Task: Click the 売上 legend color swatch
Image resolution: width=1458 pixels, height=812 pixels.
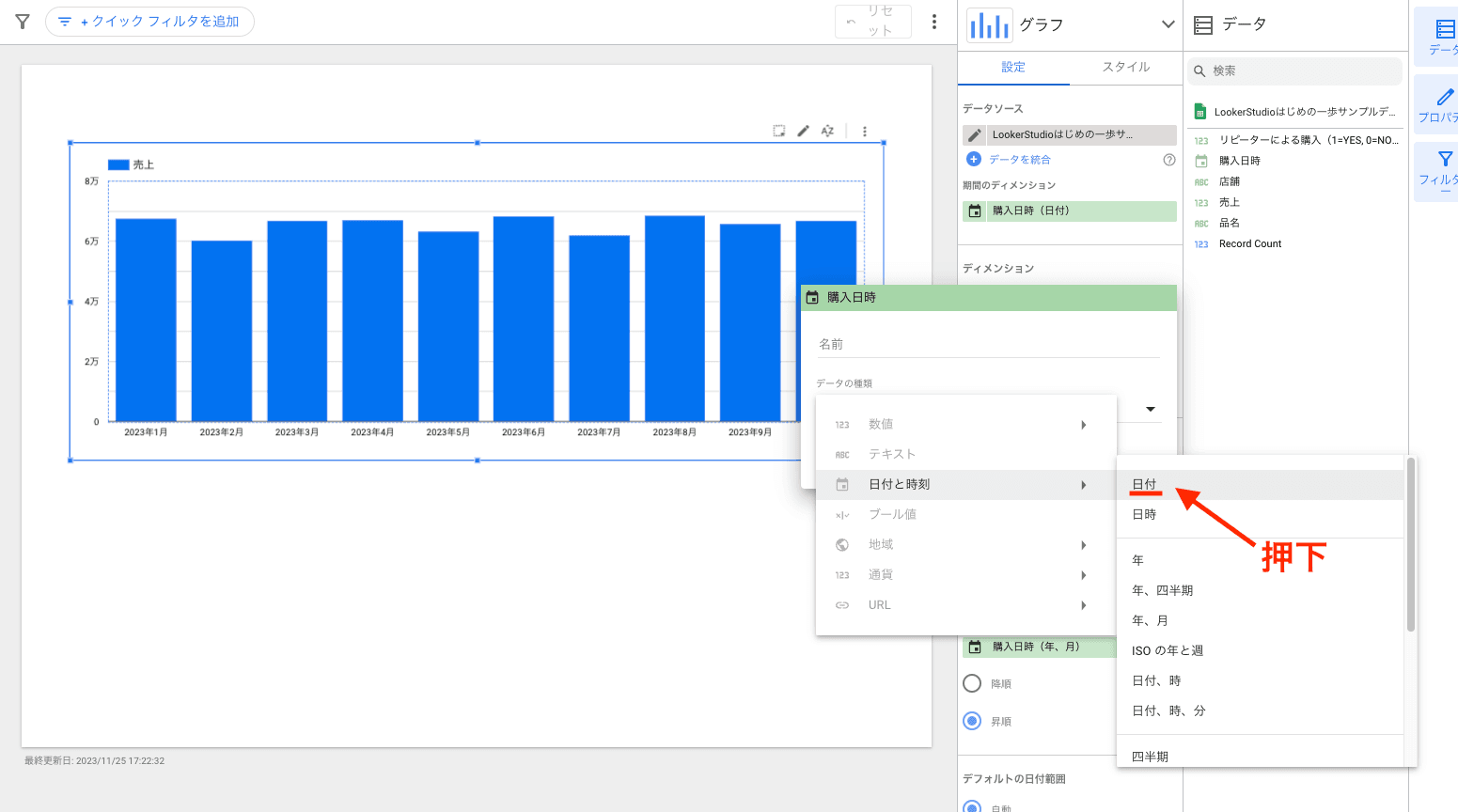Action: click(118, 164)
